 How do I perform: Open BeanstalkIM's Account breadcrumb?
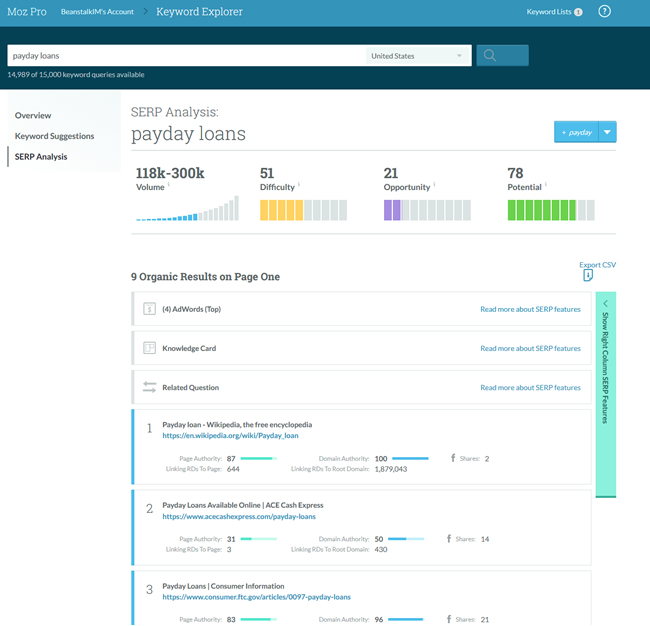[x=97, y=12]
